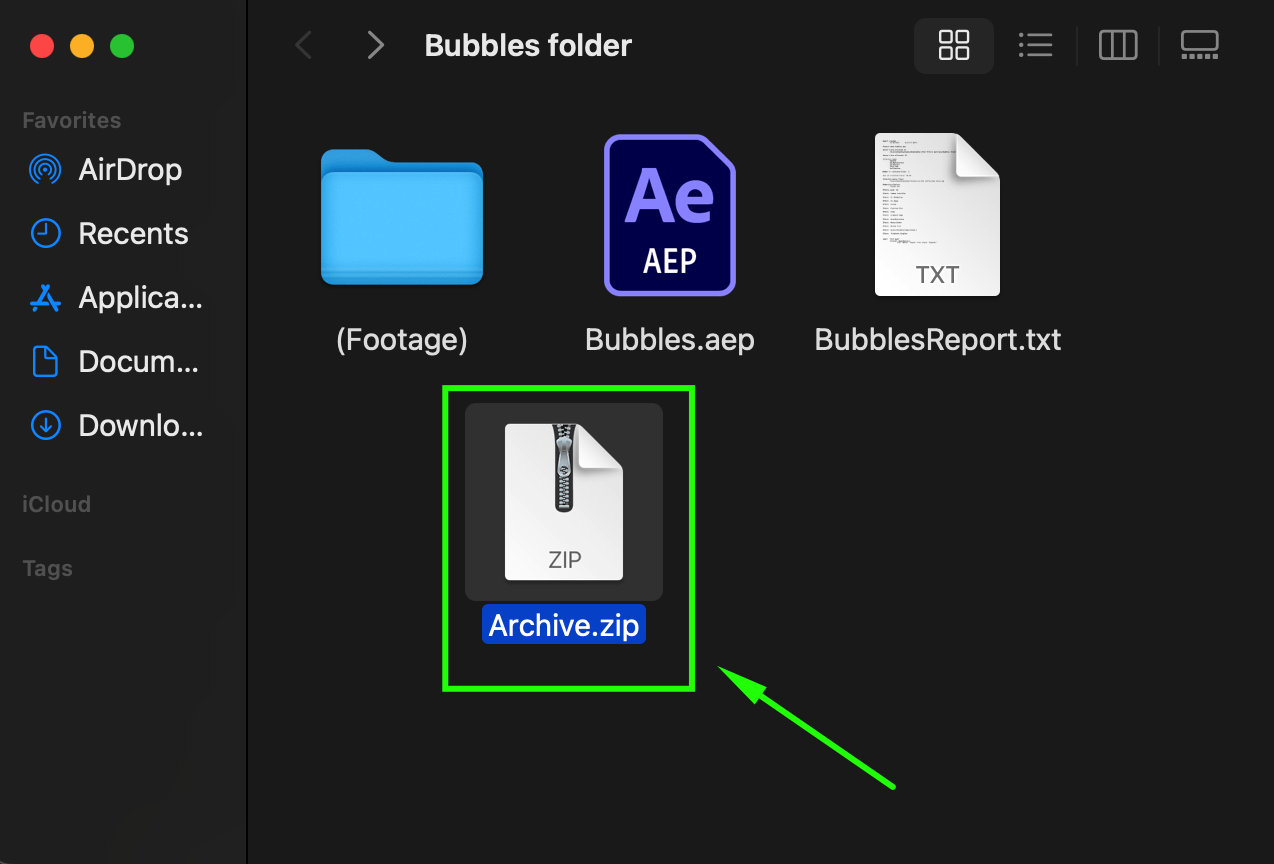
Task: Open Downloads in the sidebar
Action: (140, 426)
